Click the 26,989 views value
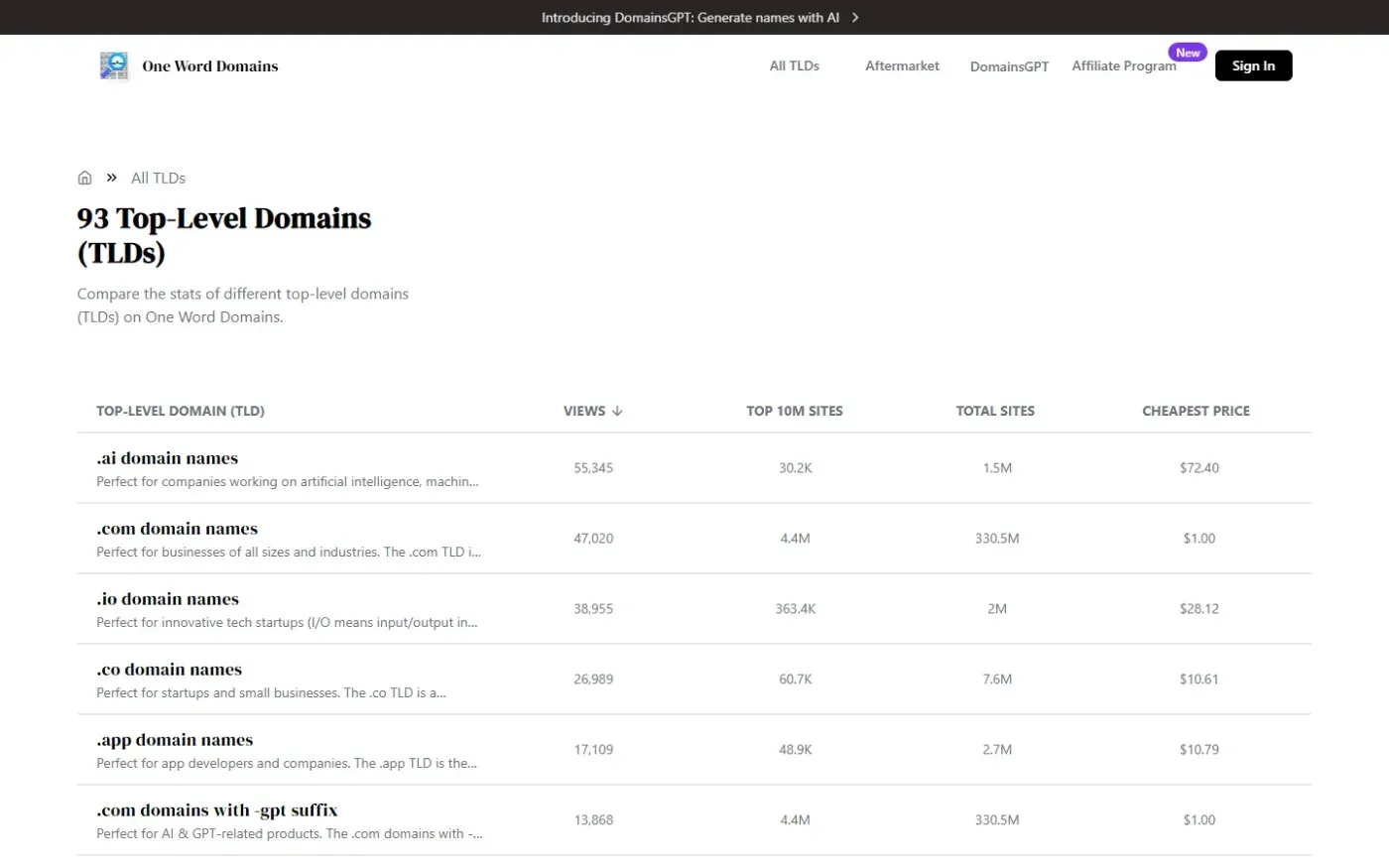Viewport: 1389px width, 868px height. 593,680
